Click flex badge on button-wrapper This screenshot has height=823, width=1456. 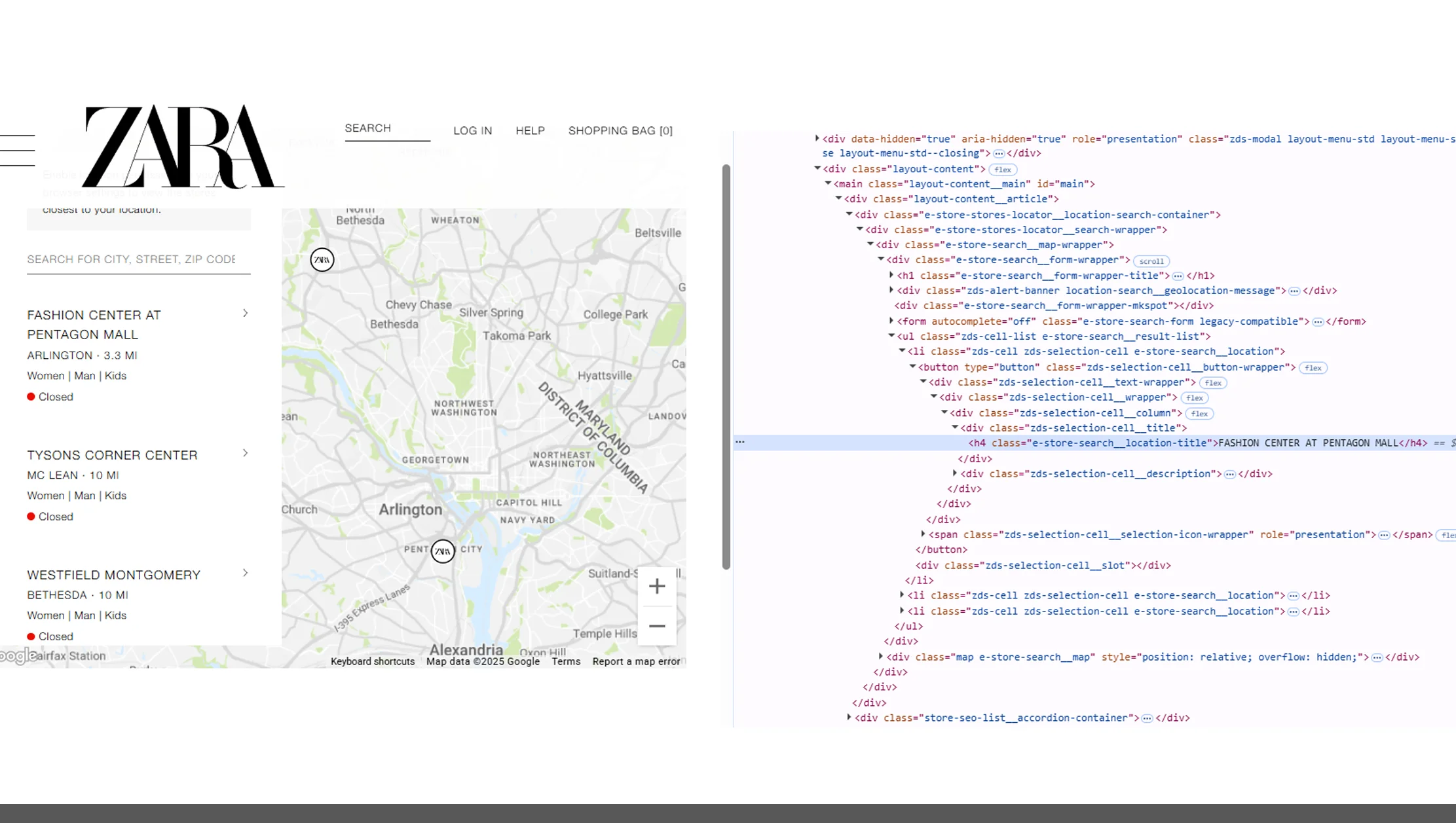pyautogui.click(x=1313, y=368)
